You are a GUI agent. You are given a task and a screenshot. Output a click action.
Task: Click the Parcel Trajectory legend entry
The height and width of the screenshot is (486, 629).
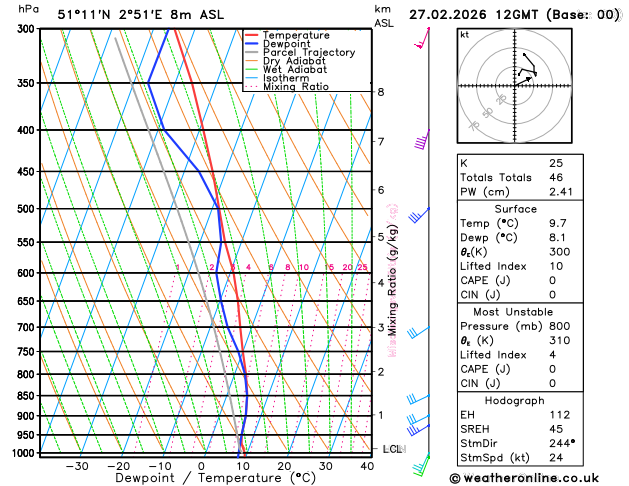pos(300,53)
